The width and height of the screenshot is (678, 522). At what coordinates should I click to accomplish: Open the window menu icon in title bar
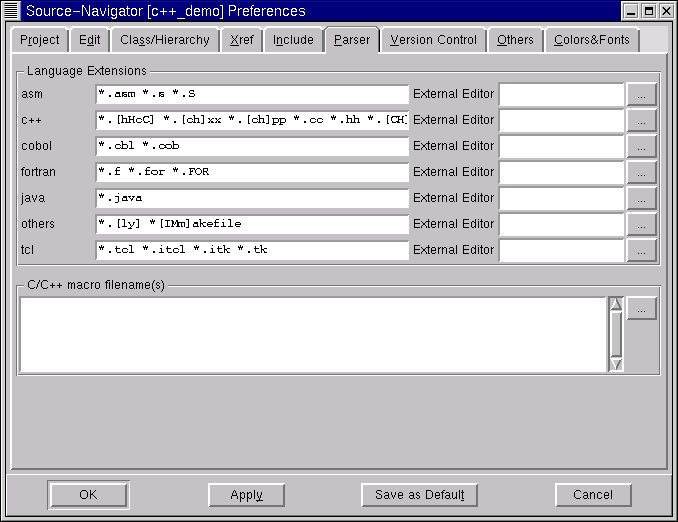[x=11, y=11]
